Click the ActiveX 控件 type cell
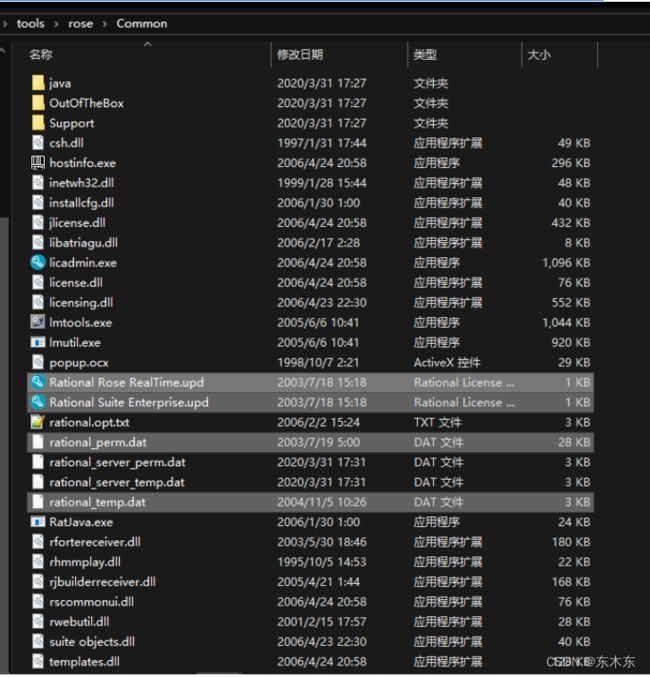Screen dimensions: 650x677 coord(447,362)
